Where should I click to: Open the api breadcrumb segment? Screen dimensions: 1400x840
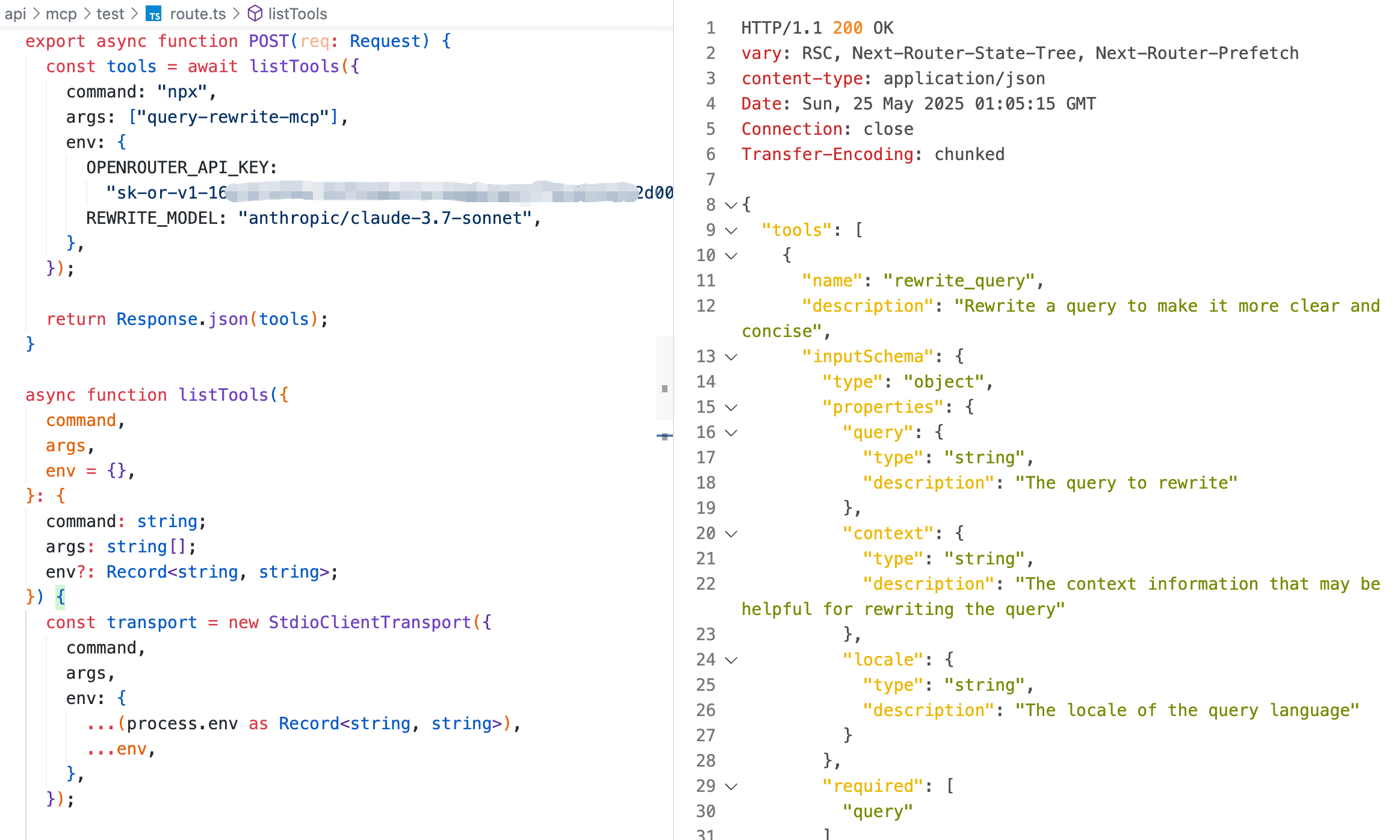(15, 14)
